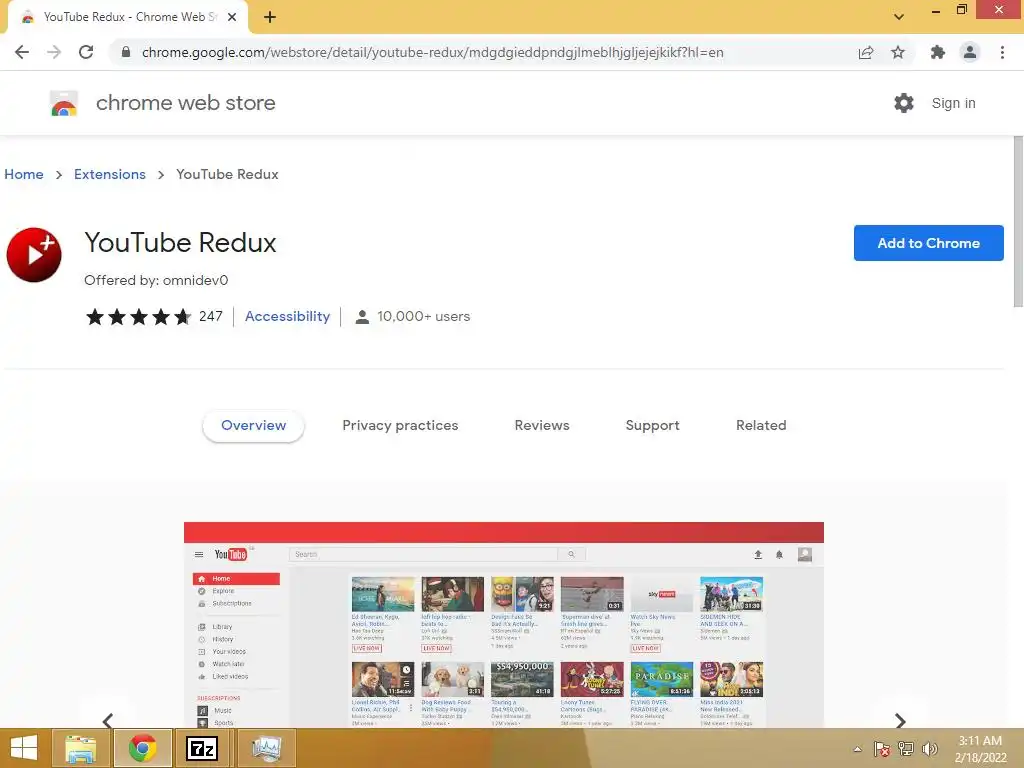Open the Reviews tab
The height and width of the screenshot is (768, 1024).
(542, 425)
